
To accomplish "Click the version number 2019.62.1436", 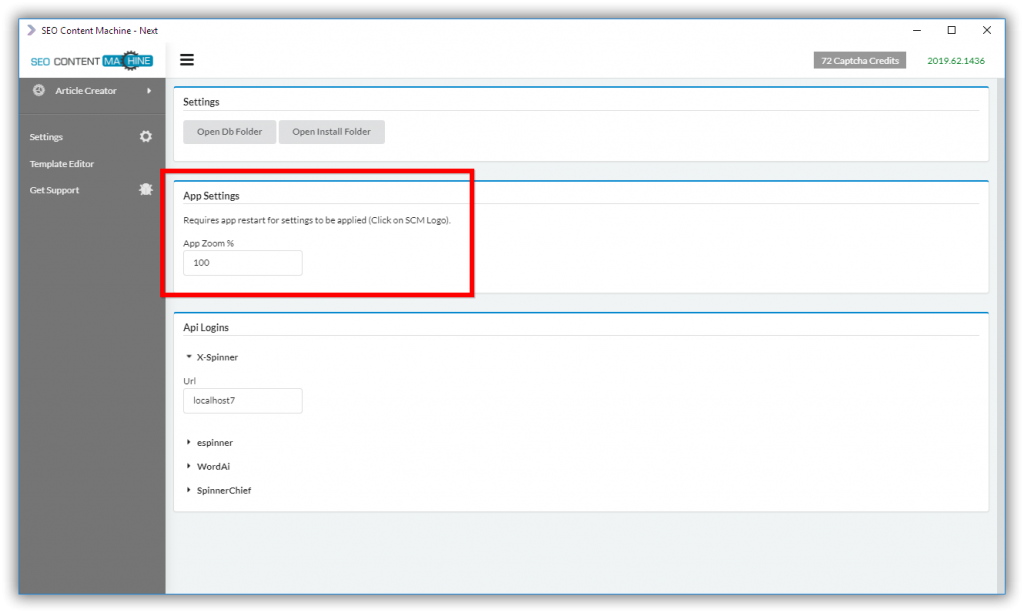I will (956, 61).
